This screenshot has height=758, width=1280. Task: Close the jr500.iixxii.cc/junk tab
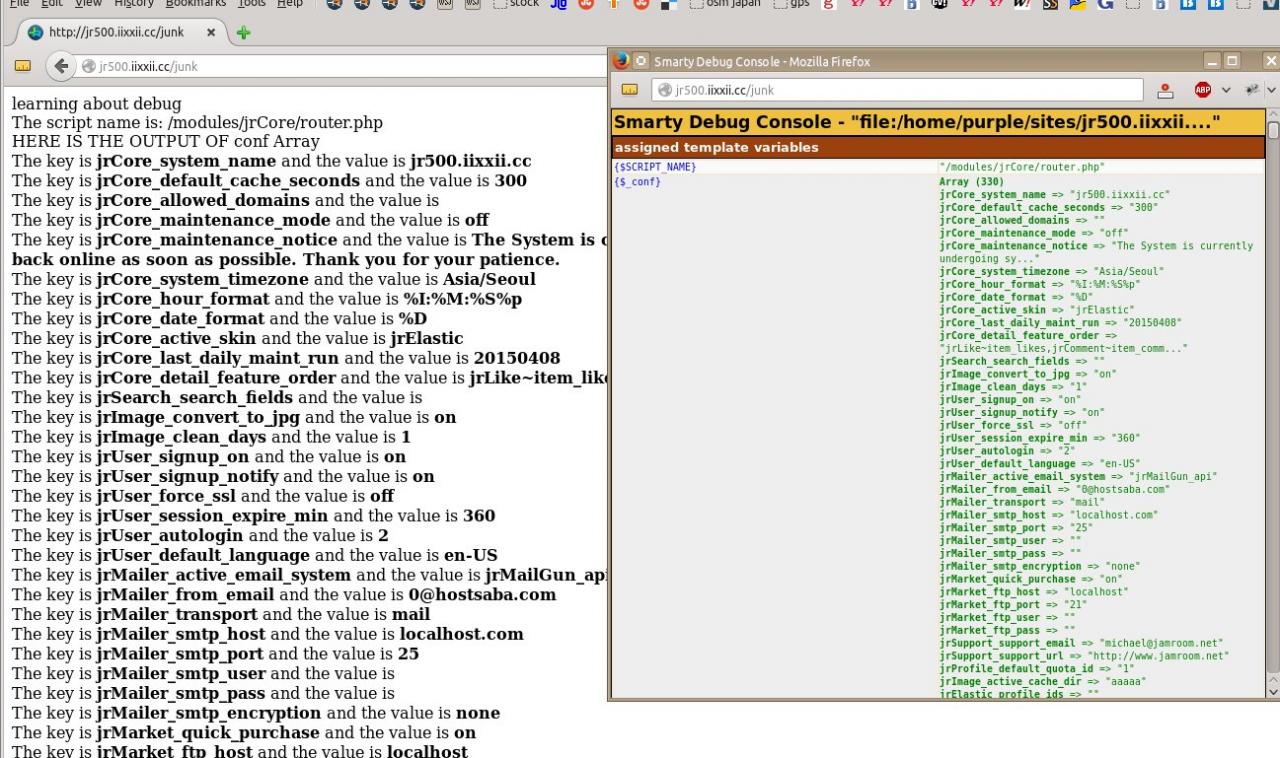(x=211, y=33)
